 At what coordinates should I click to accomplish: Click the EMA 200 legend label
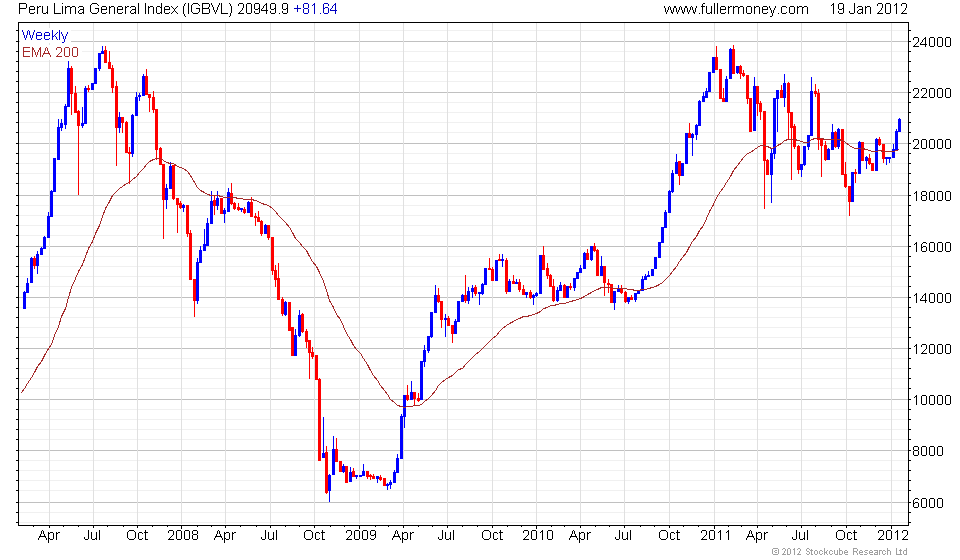(50, 53)
